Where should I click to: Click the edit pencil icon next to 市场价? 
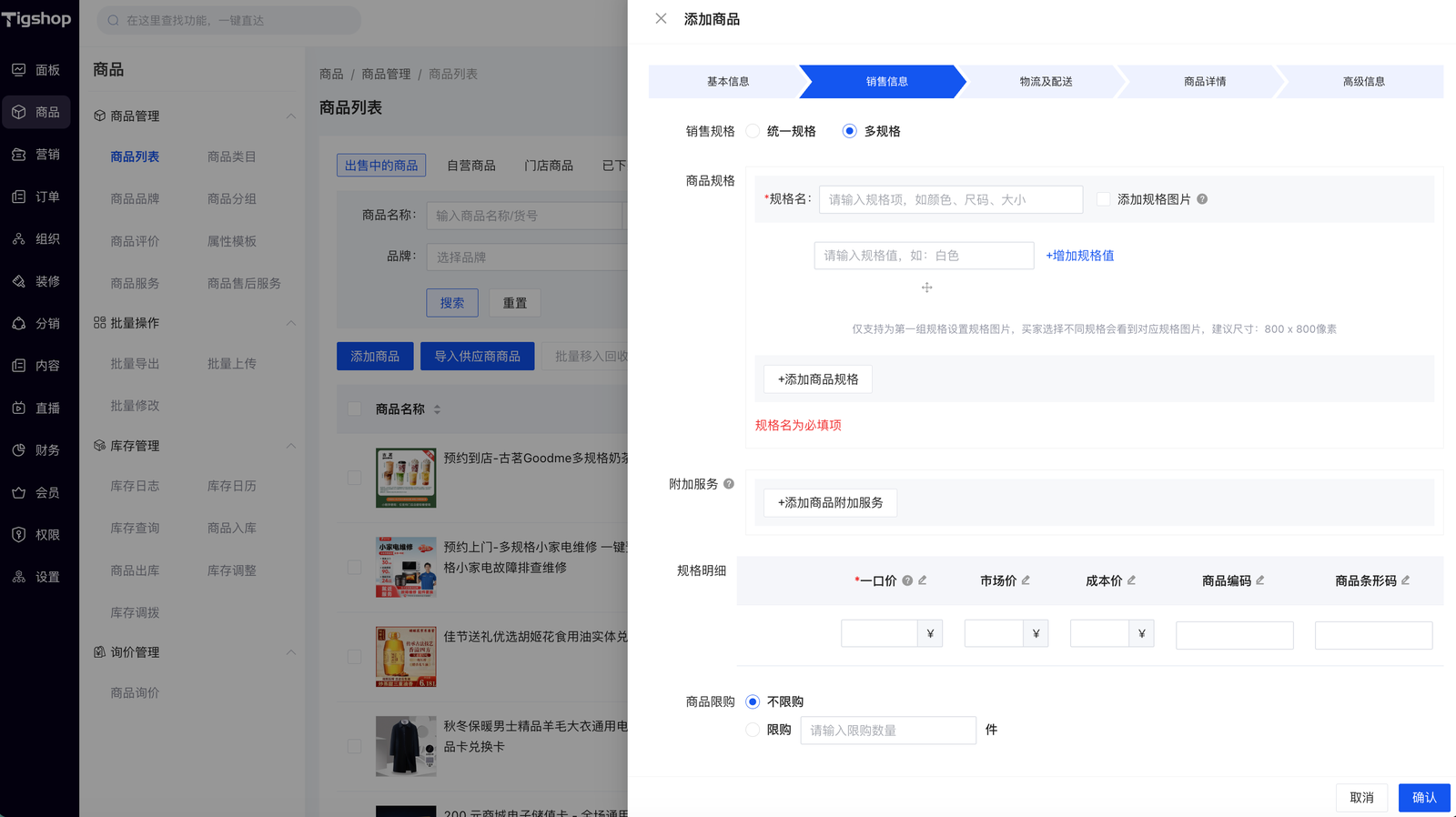(1026, 580)
